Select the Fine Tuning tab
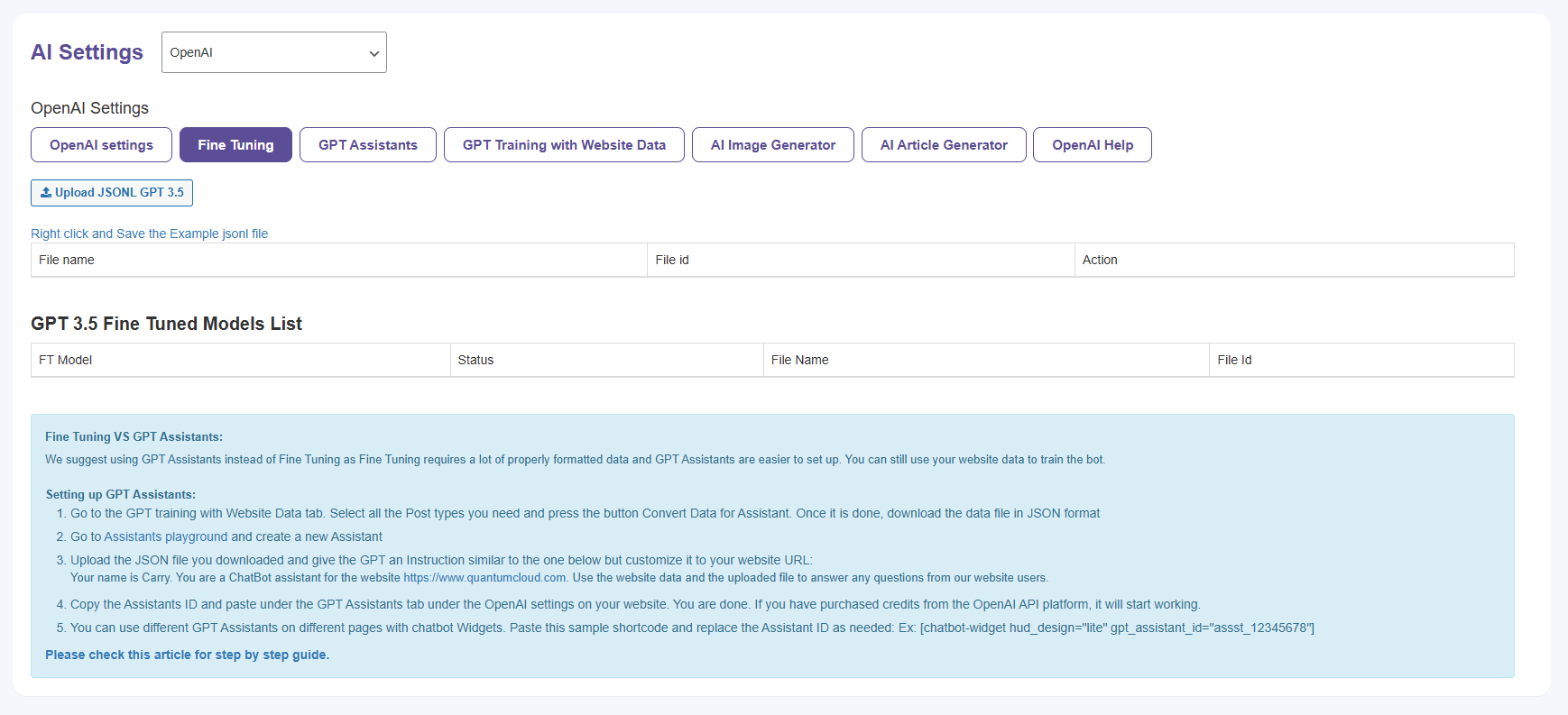Screen dimensions: 1568x715 point(235,144)
